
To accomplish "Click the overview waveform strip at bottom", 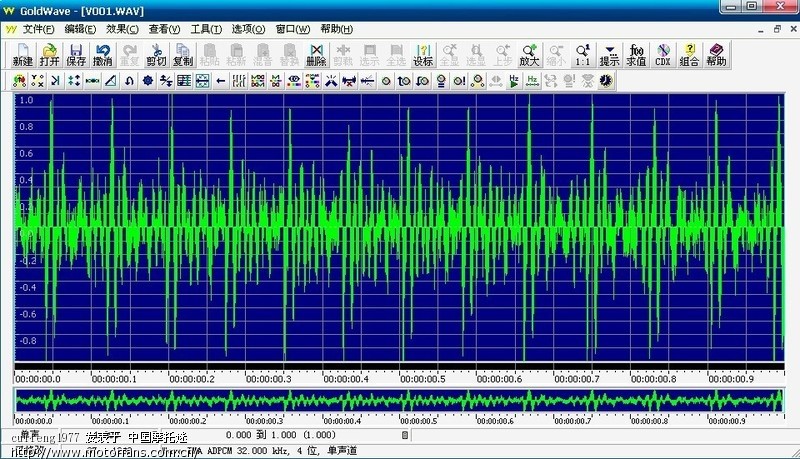I will 400,400.
